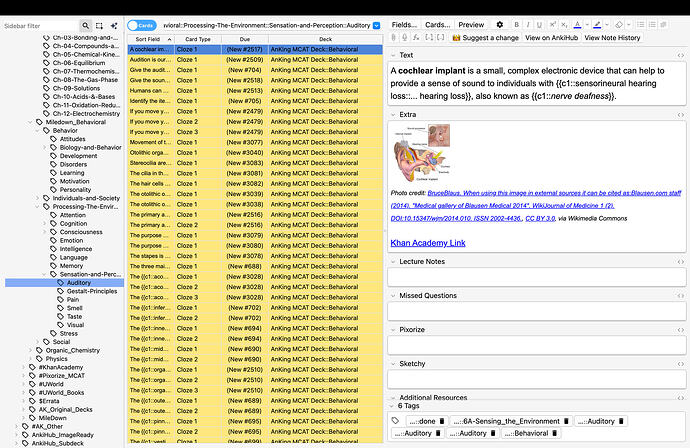Remove the done tag
Image resolution: width=690 pixels, height=448 pixels.
coord(442,421)
